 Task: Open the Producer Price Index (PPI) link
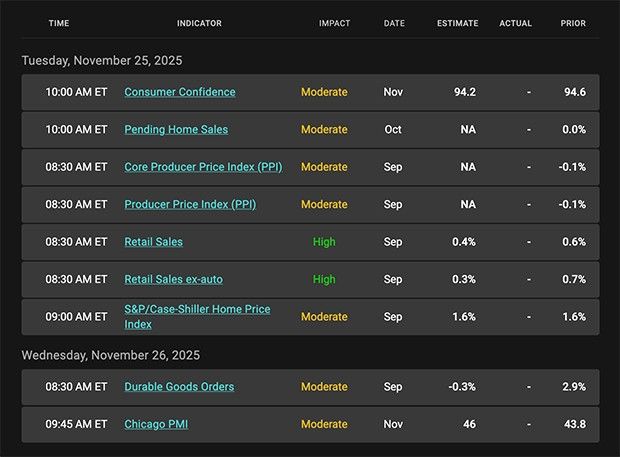[190, 204]
